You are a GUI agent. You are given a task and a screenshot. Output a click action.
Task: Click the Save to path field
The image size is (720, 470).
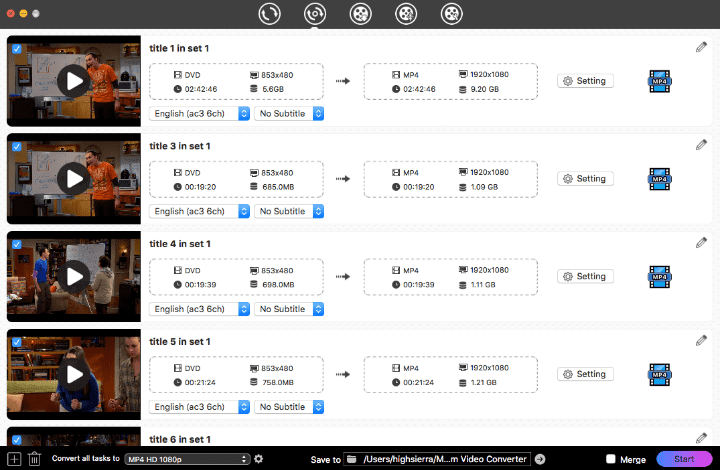437,459
